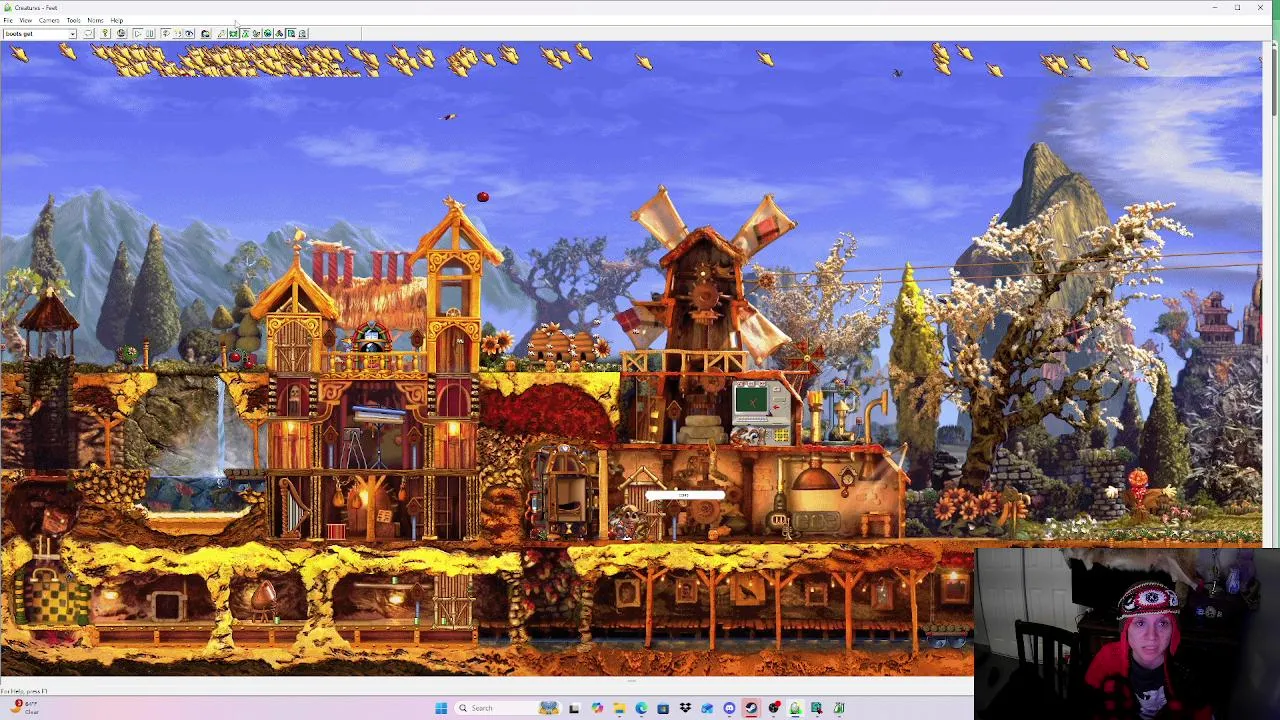
Task: Open the Norns menu
Action: (x=95, y=20)
